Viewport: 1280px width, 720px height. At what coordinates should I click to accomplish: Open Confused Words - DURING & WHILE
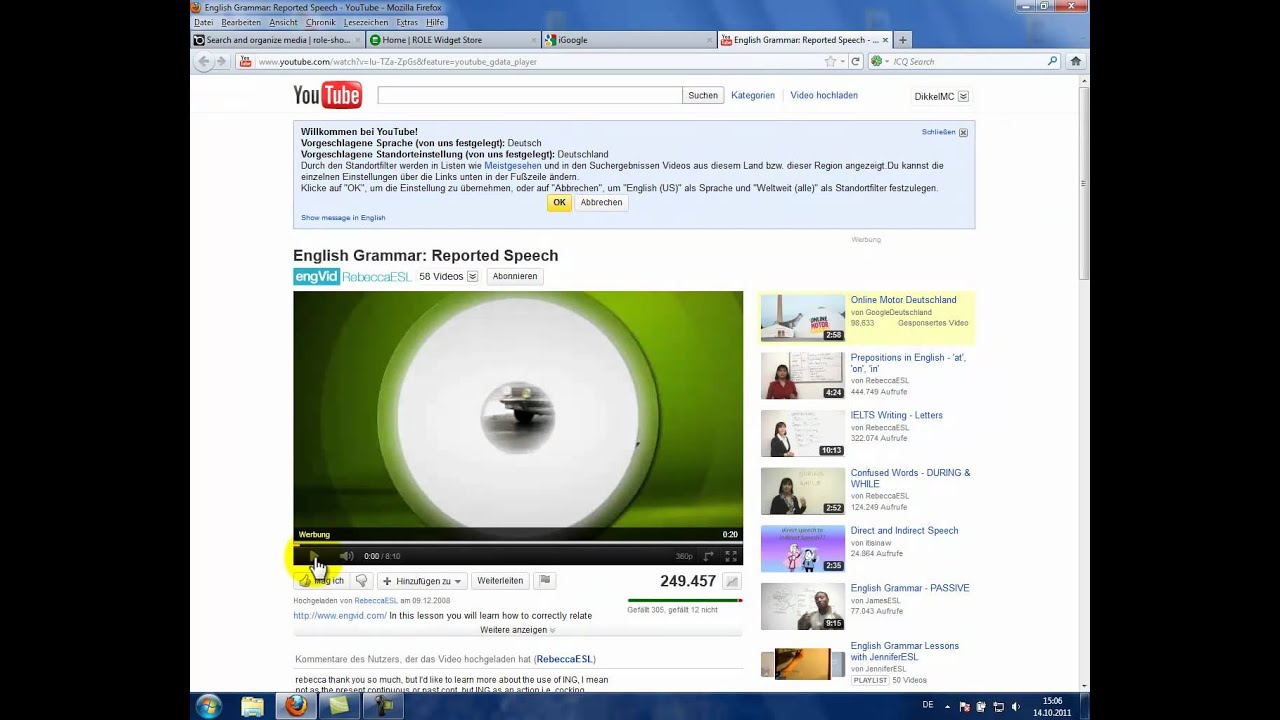coord(910,478)
